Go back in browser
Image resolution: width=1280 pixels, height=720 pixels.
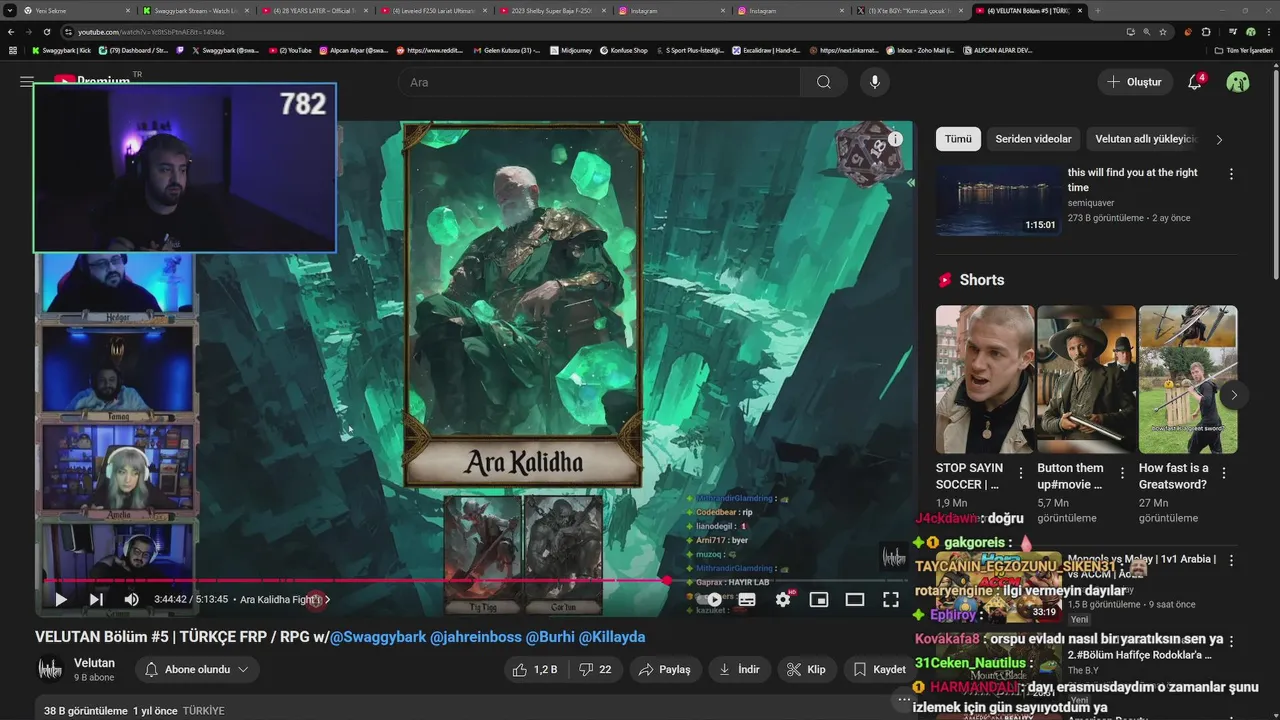[11, 32]
